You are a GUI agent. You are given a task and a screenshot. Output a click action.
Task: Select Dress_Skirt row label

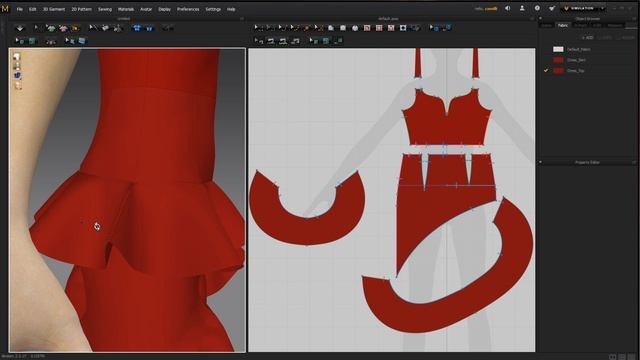576,60
